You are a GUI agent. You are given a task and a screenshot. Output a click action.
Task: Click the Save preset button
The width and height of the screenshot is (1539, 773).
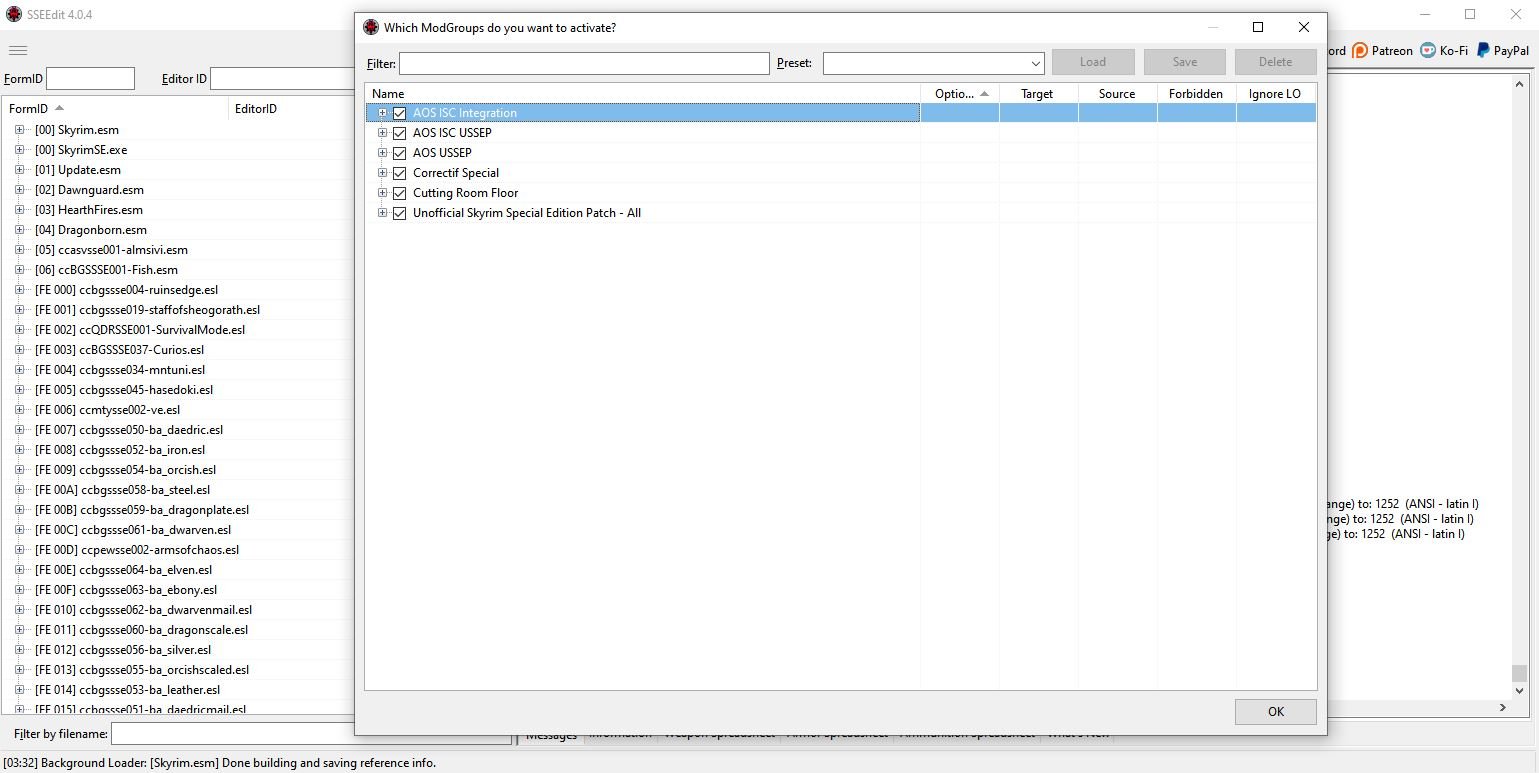point(1184,62)
